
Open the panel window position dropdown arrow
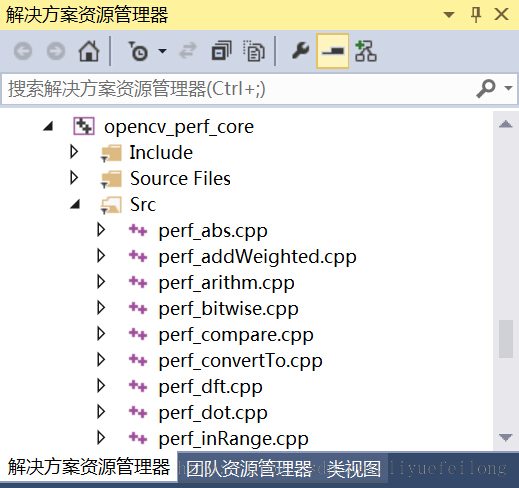449,15
